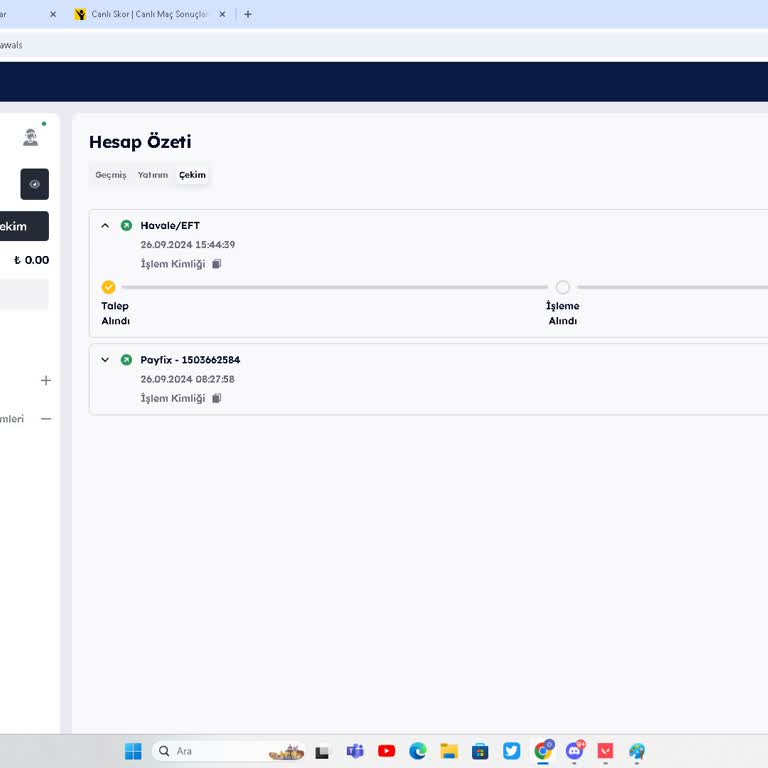Image resolution: width=768 pixels, height=768 pixels.
Task: Click the green arrow icon beside Payfix
Action: [x=126, y=360]
